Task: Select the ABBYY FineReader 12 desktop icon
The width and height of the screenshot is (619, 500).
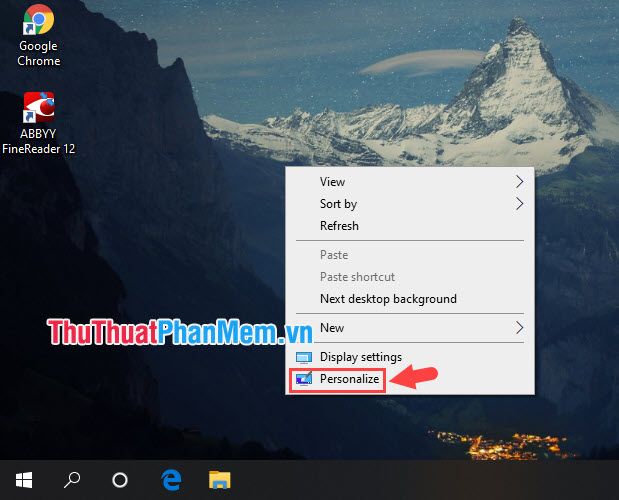Action: tap(38, 123)
